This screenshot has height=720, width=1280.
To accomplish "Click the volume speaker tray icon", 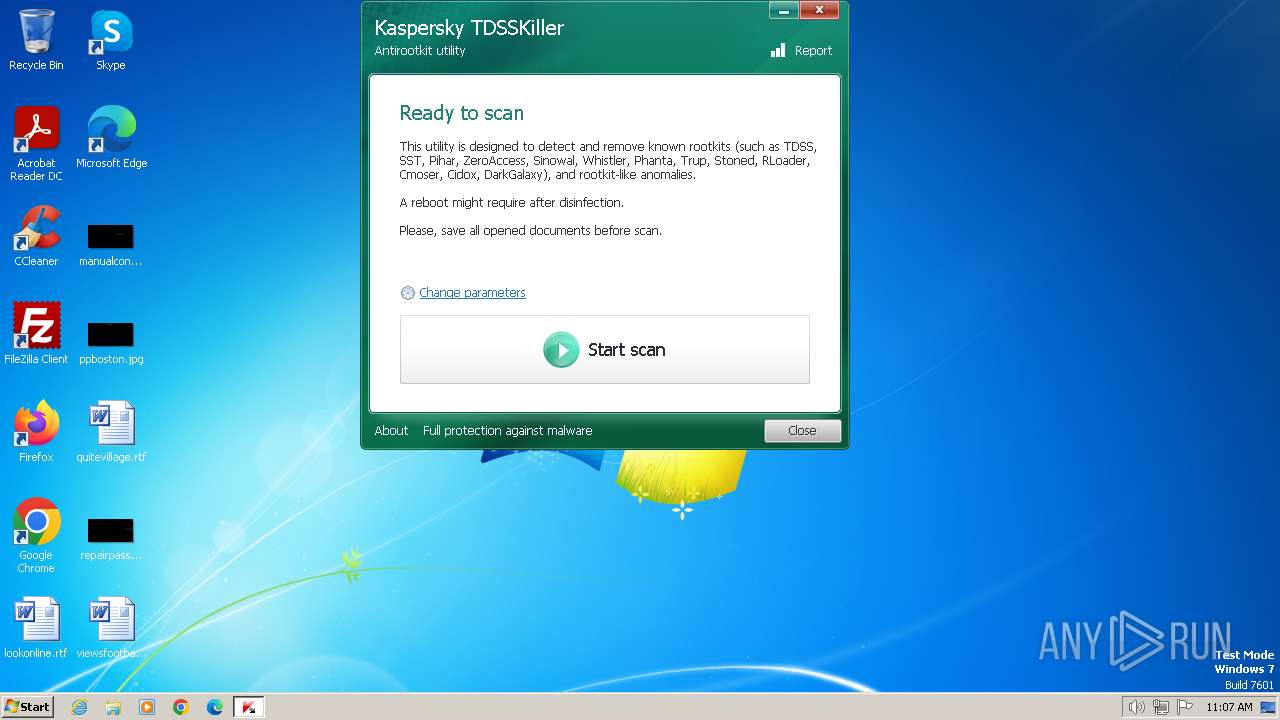I will tap(1136, 707).
